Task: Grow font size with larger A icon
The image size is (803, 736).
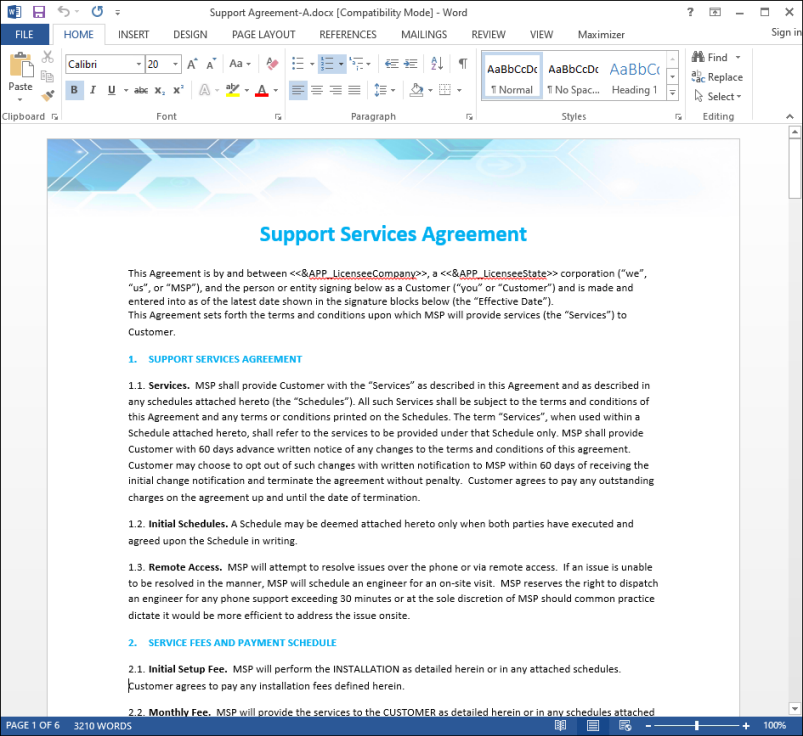Action: pyautogui.click(x=192, y=64)
